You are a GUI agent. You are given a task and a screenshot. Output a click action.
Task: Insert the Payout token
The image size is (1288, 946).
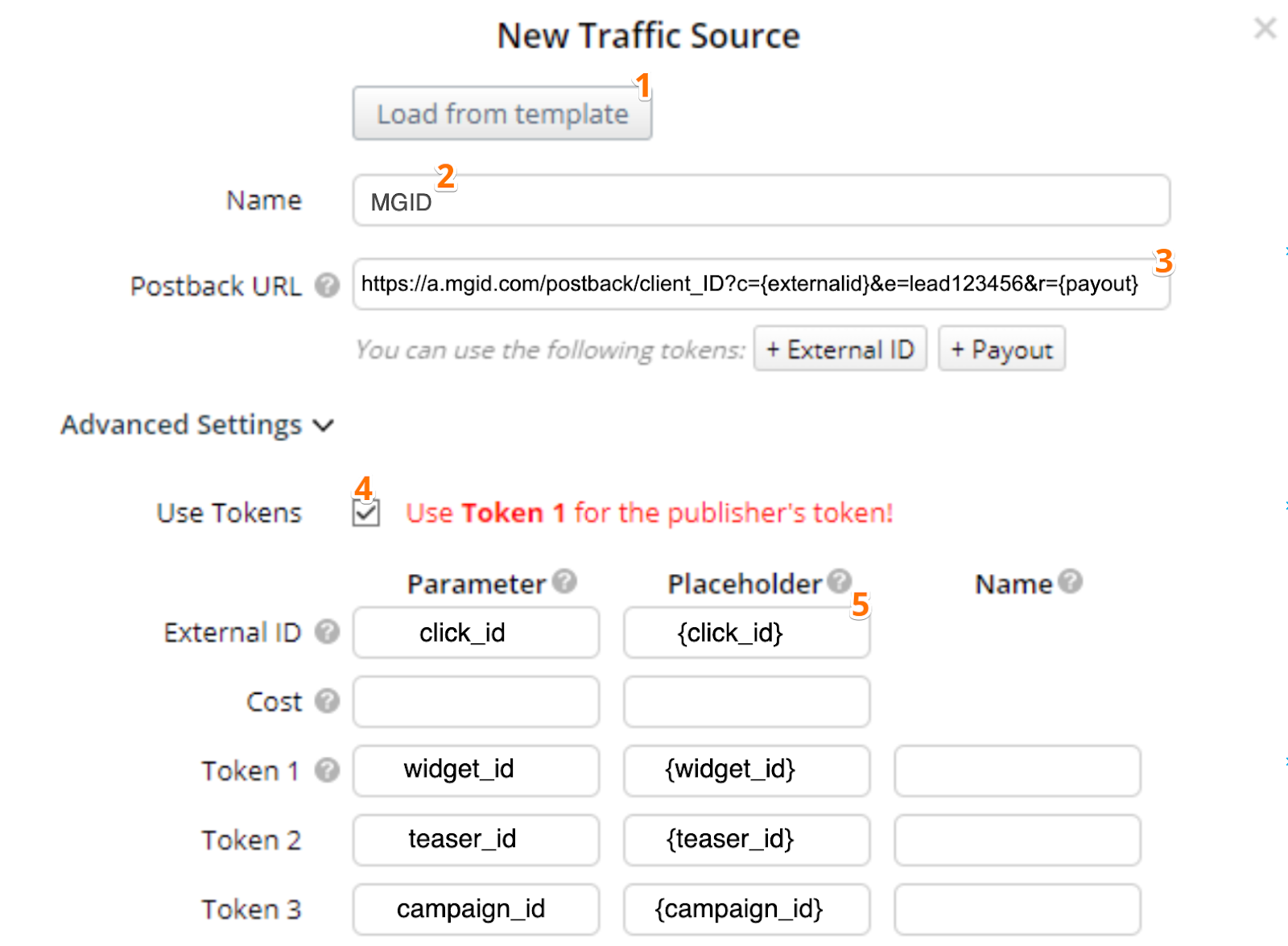coord(1001,349)
